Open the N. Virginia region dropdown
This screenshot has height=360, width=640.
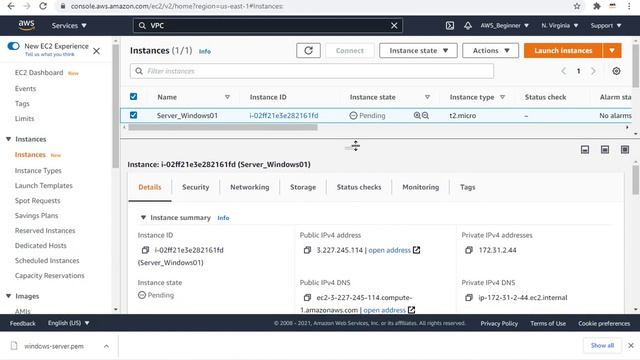(560, 25)
